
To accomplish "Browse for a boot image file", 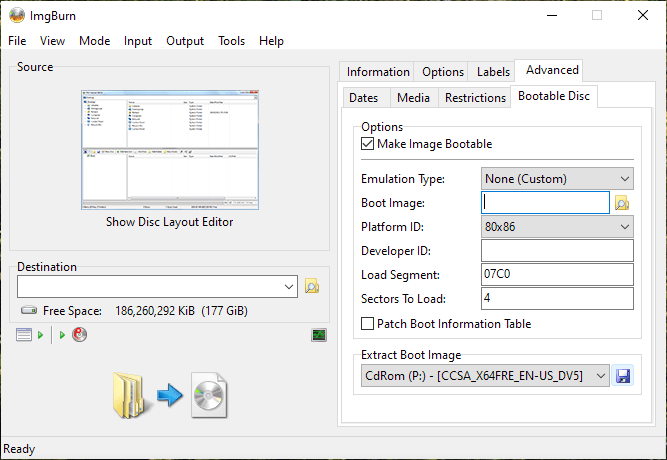I will click(622, 203).
